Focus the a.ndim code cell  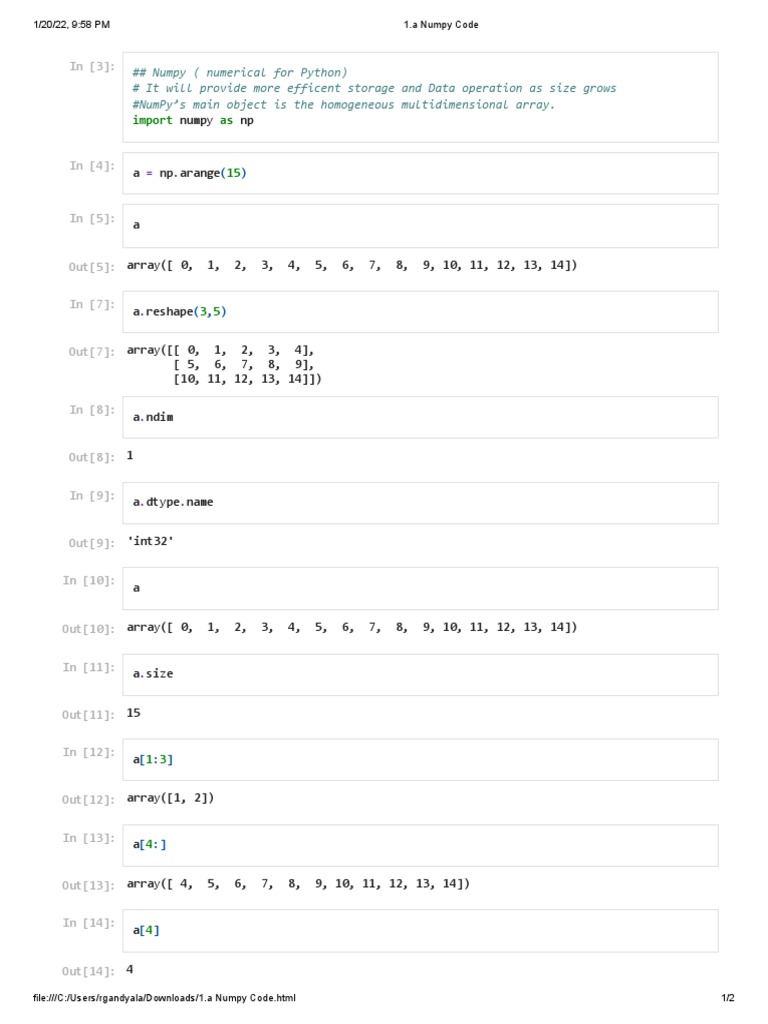(420, 417)
